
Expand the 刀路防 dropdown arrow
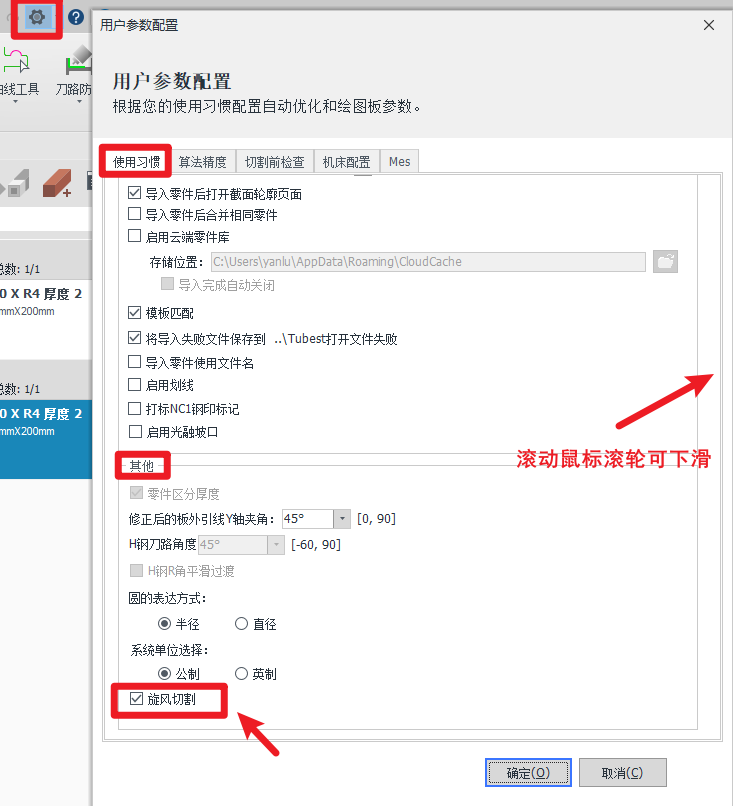tap(79, 102)
